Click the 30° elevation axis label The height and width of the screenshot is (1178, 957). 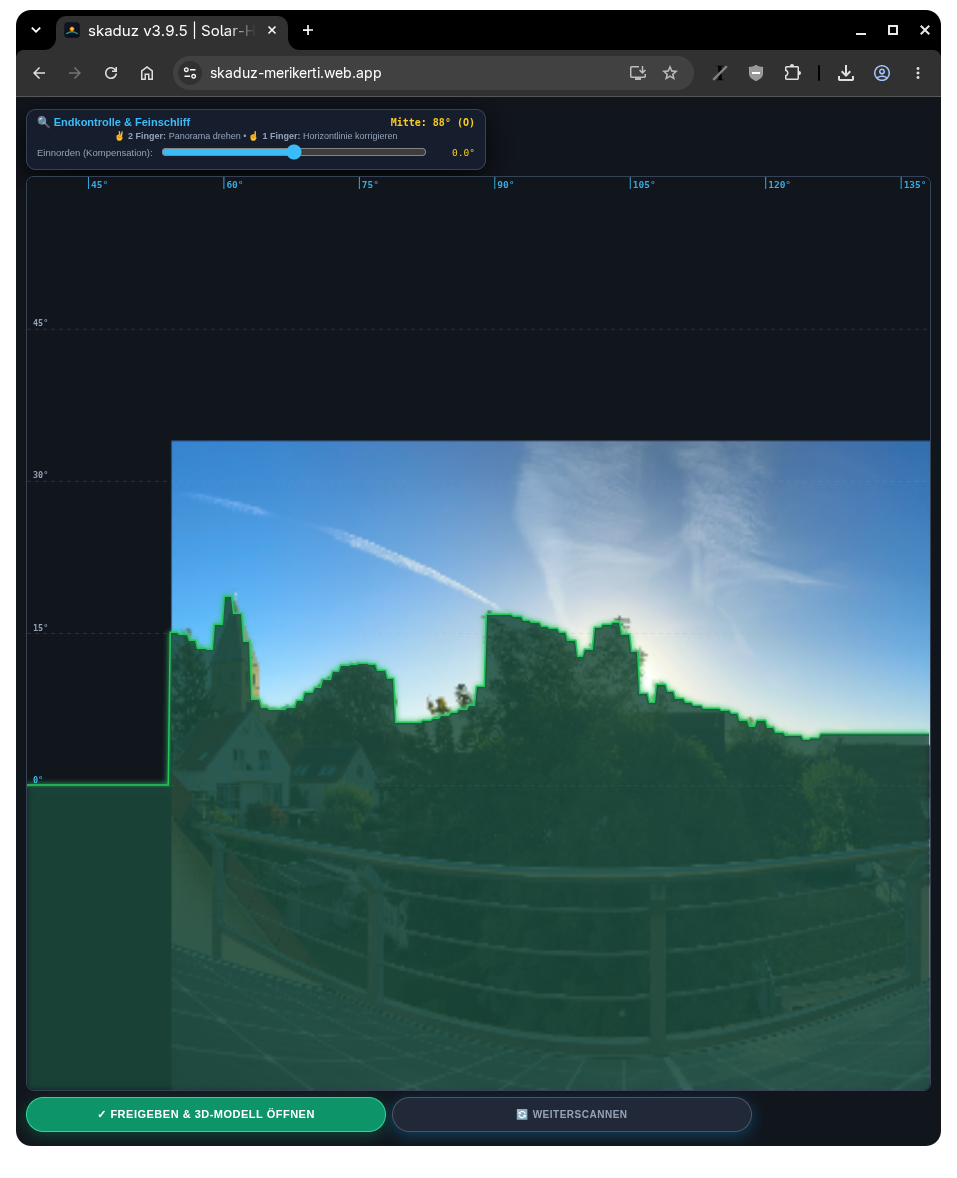coord(40,475)
